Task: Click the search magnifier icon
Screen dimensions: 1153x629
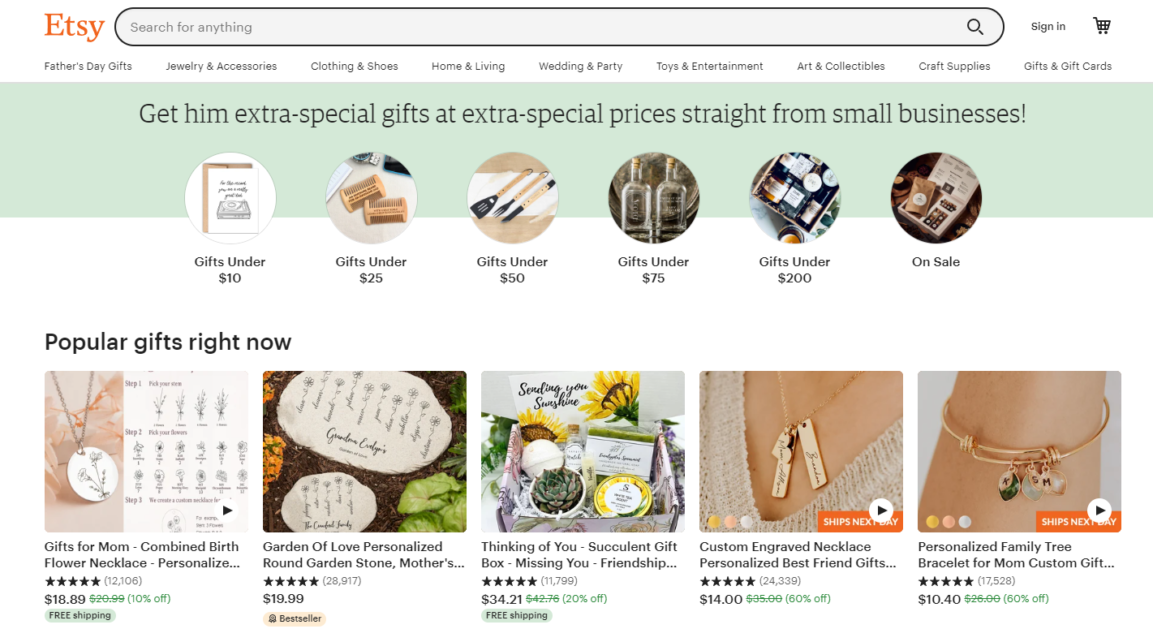Action: [x=974, y=27]
